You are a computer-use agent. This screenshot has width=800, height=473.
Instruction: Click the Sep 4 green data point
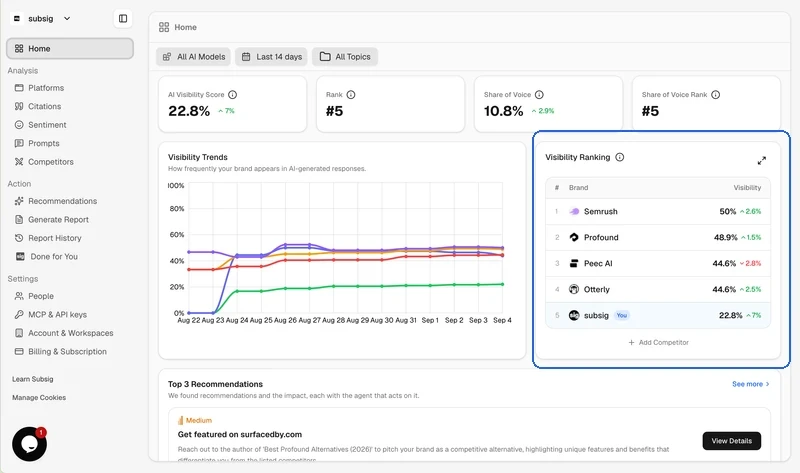pos(503,284)
